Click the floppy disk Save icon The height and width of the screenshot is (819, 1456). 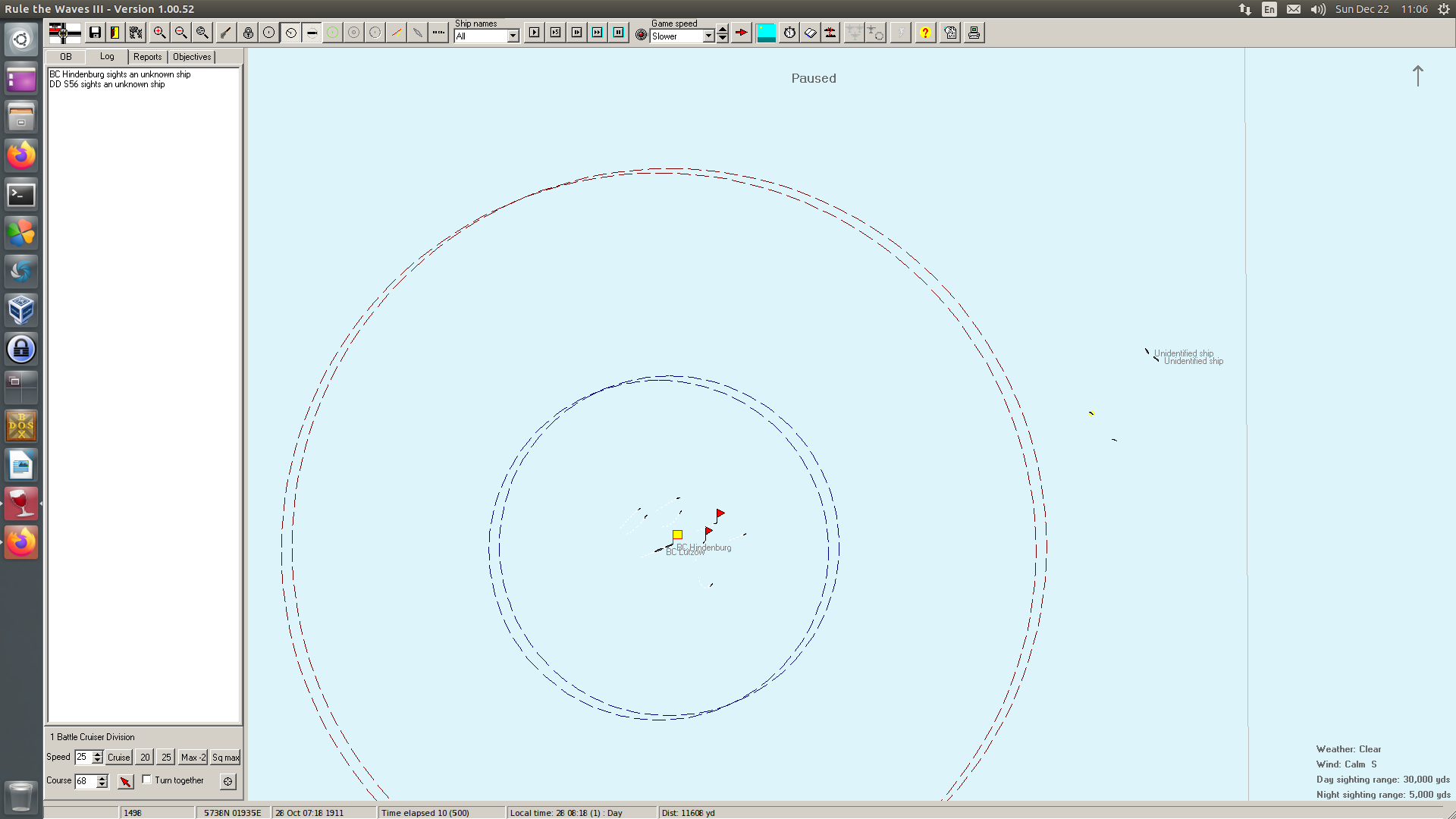95,33
